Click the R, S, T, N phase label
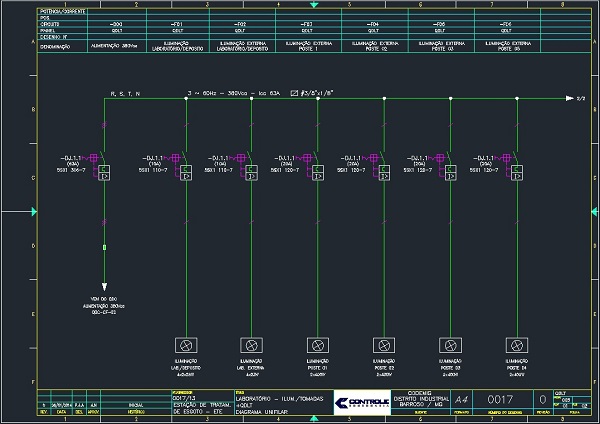600x424 pixels. point(125,93)
